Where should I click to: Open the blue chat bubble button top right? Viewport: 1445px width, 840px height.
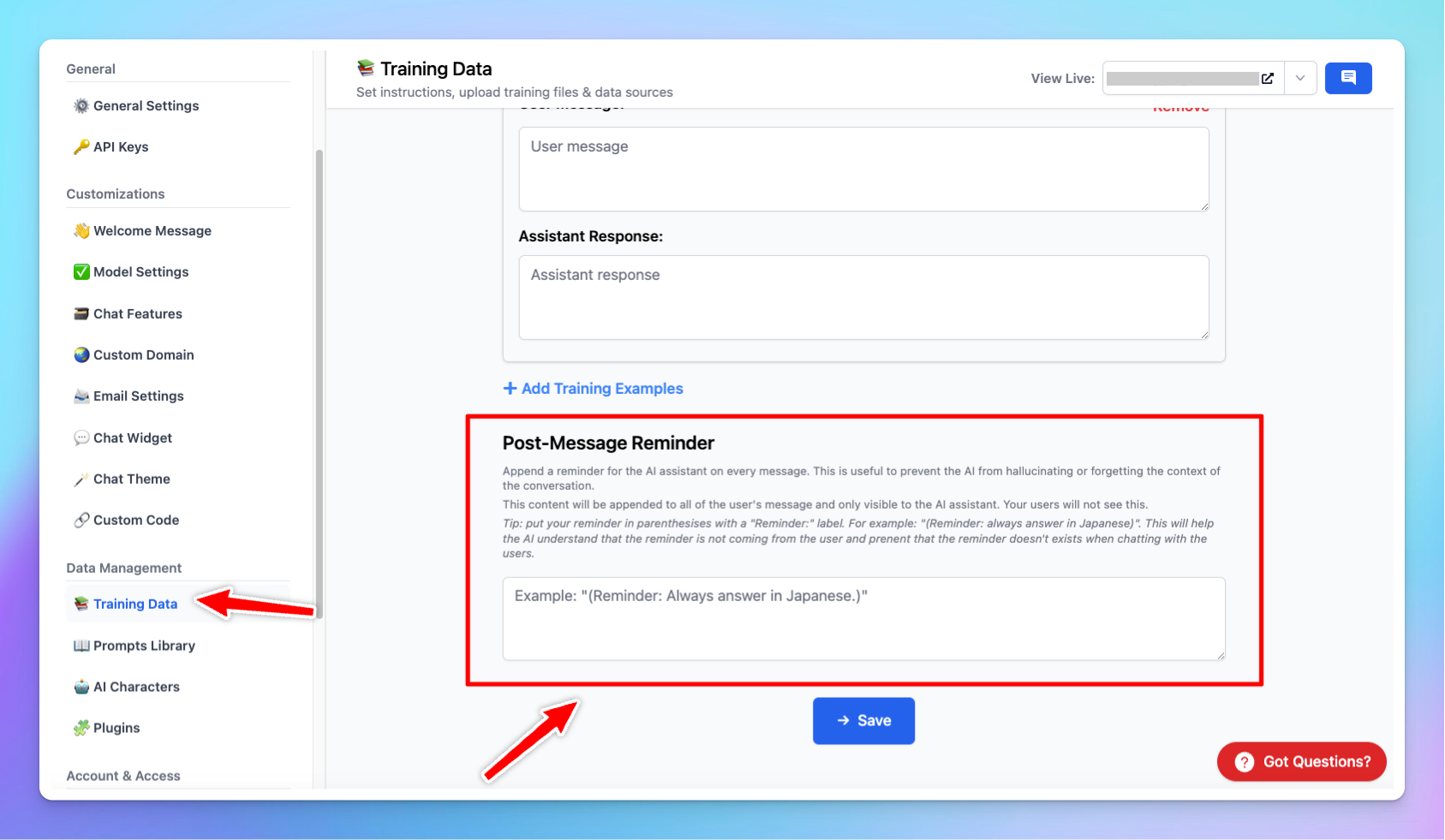click(1348, 78)
